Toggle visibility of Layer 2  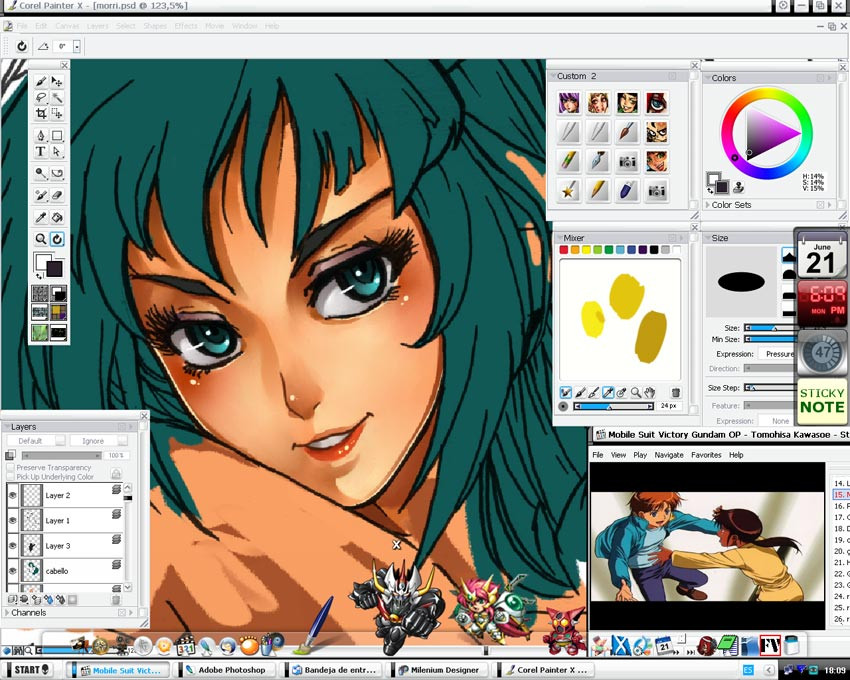coord(12,495)
